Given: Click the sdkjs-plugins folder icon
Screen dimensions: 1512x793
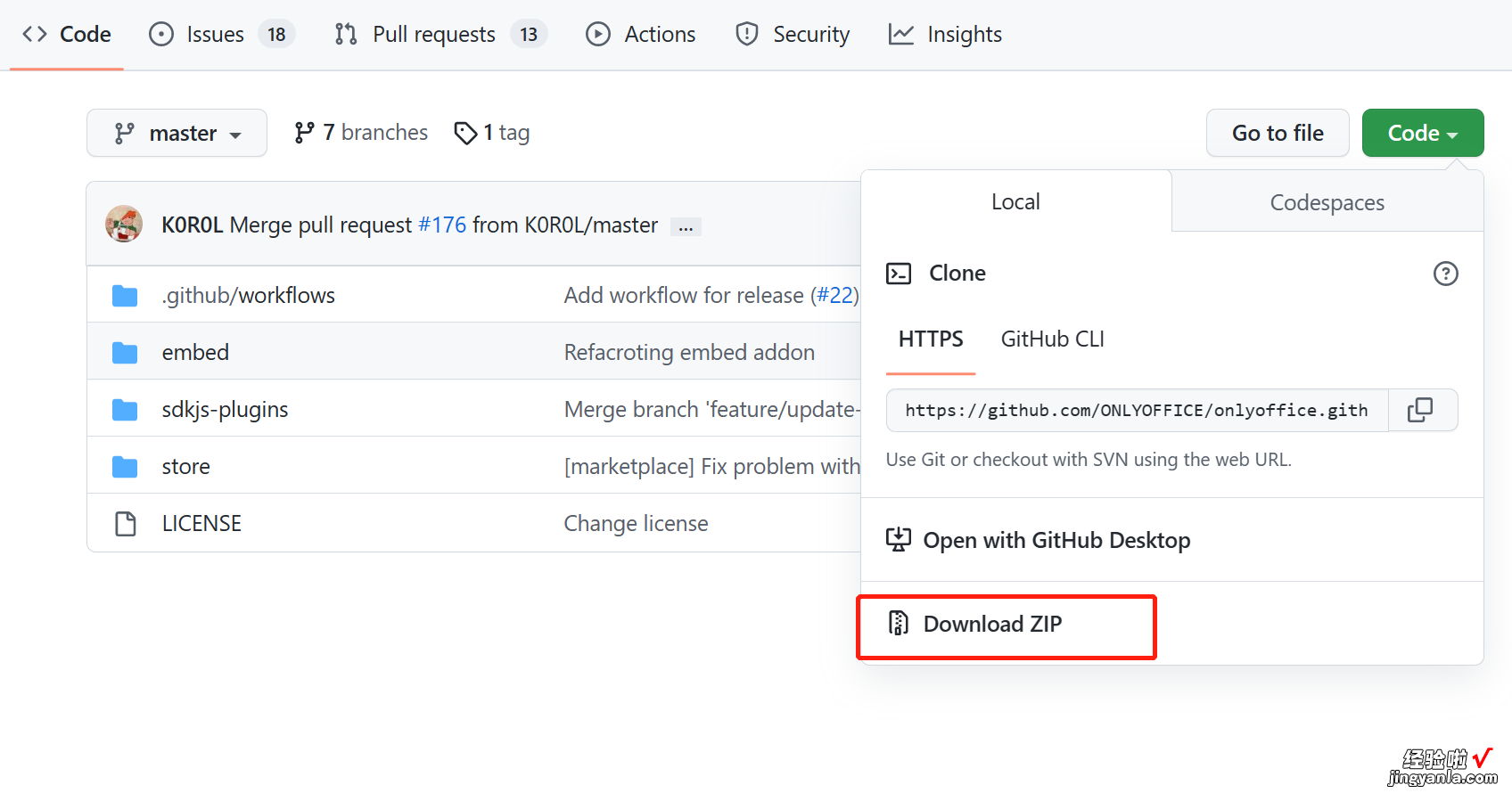Looking at the screenshot, I should 125,410.
